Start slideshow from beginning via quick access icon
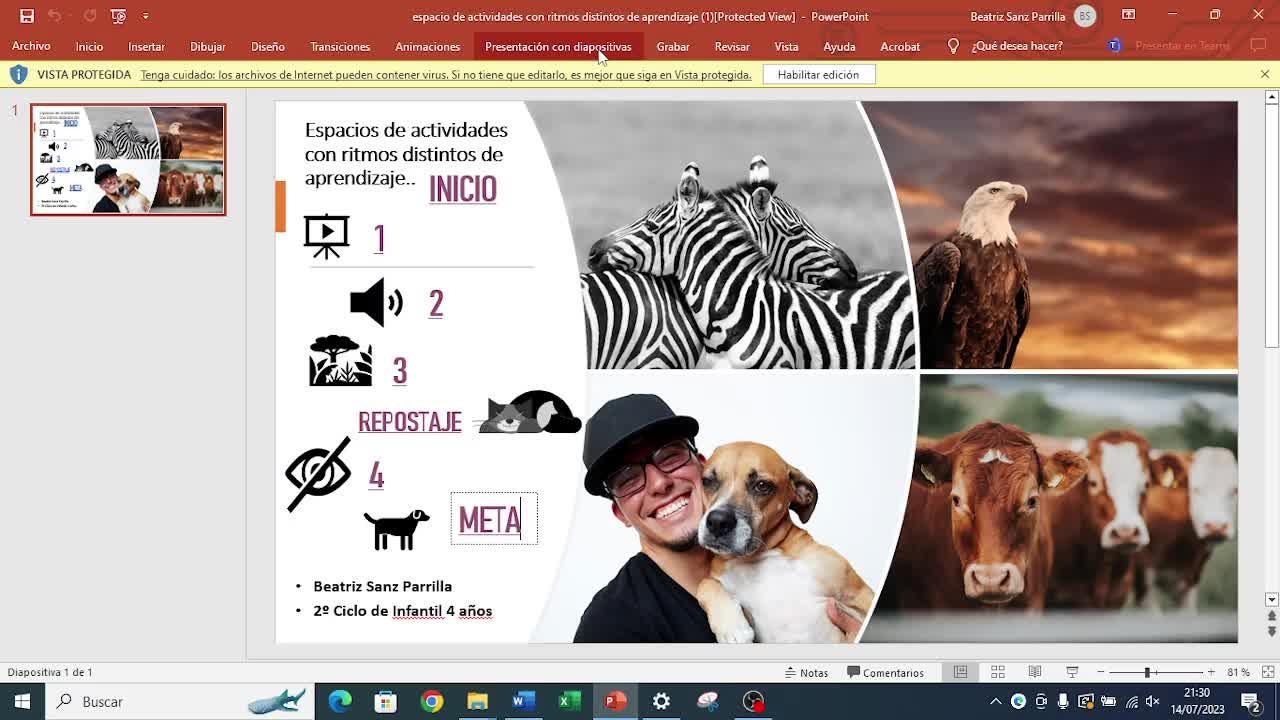The height and width of the screenshot is (720, 1280). (118, 16)
